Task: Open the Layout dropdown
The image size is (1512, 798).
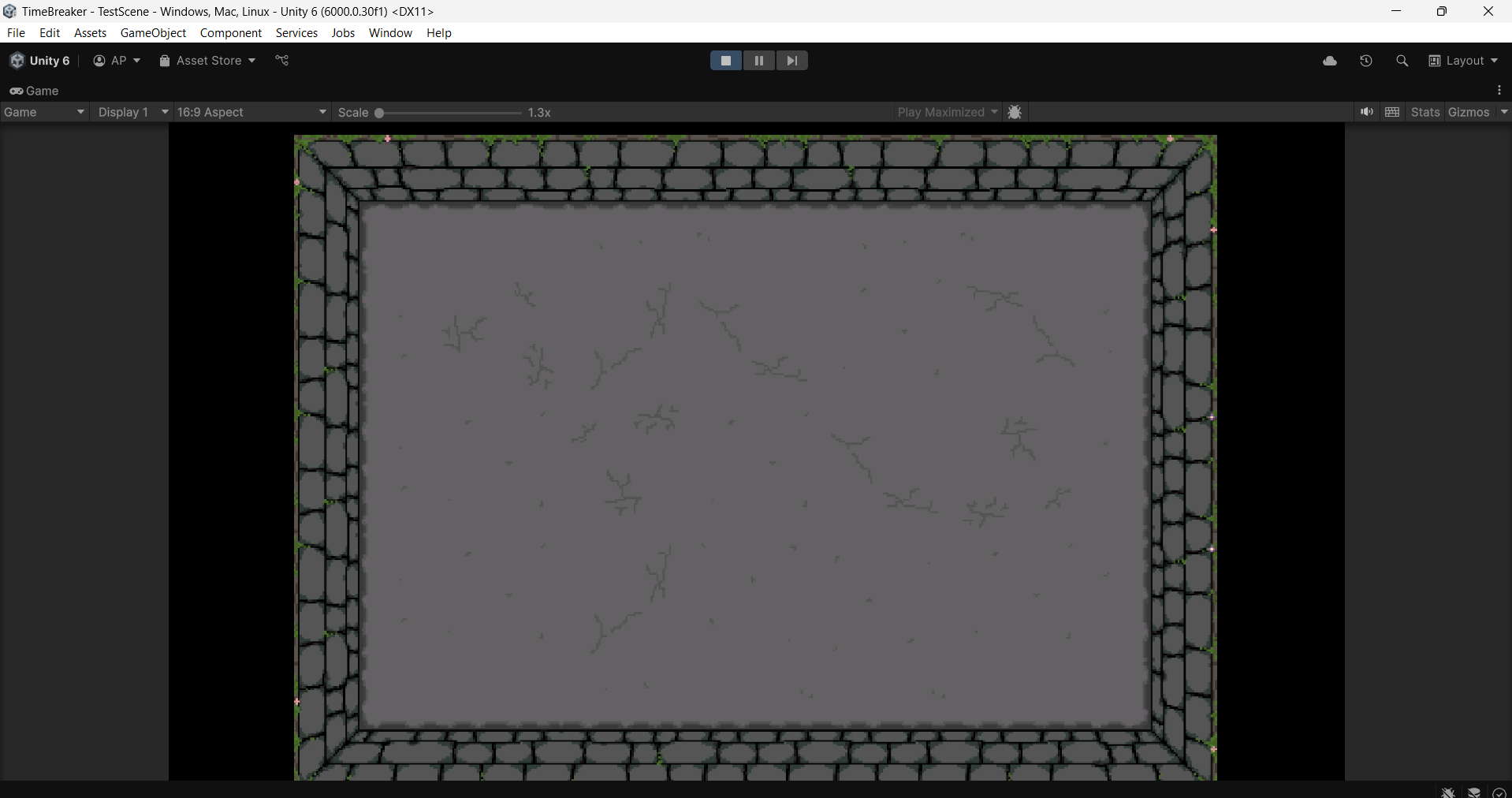Action: point(1463,61)
